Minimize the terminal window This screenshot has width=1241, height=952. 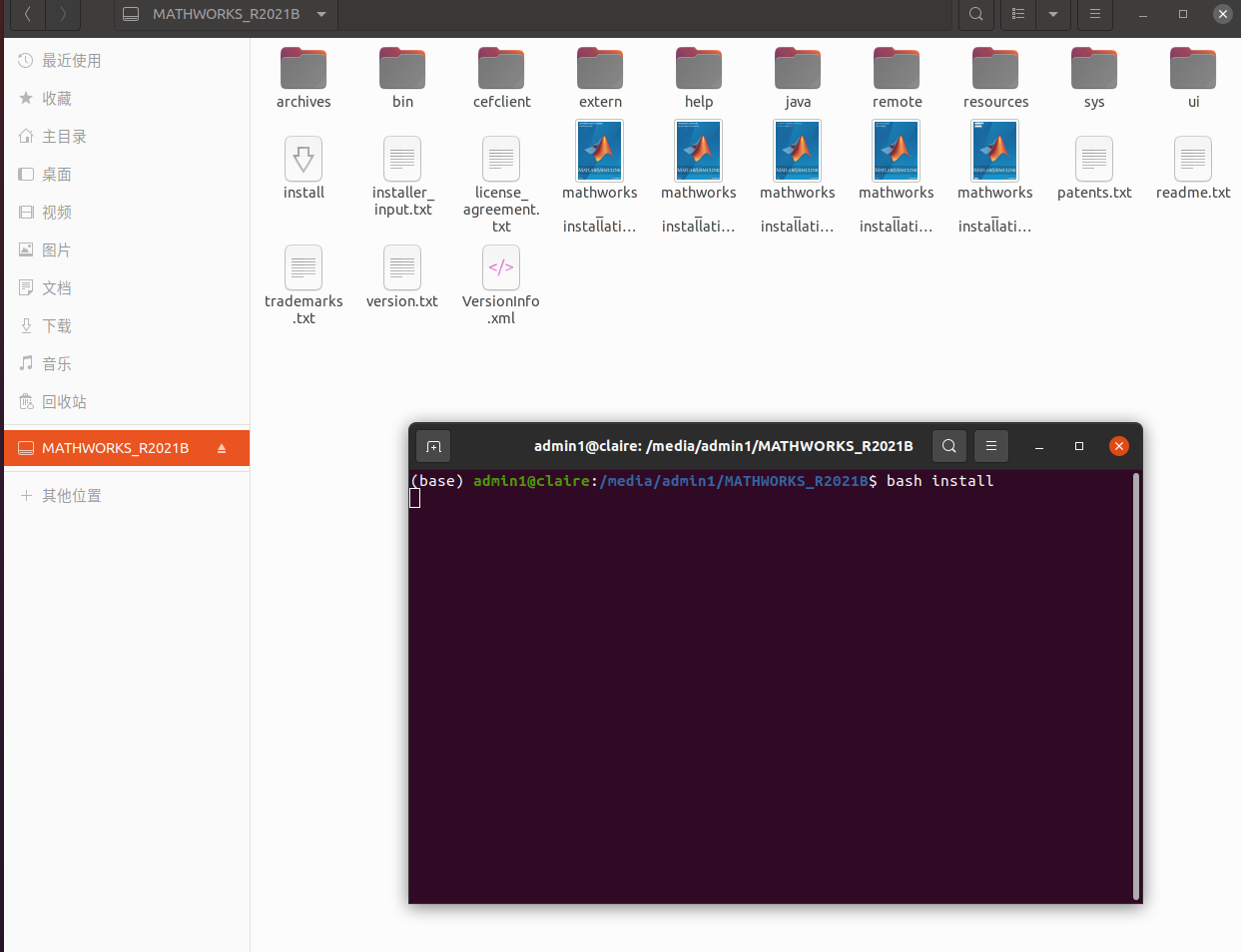click(1039, 447)
